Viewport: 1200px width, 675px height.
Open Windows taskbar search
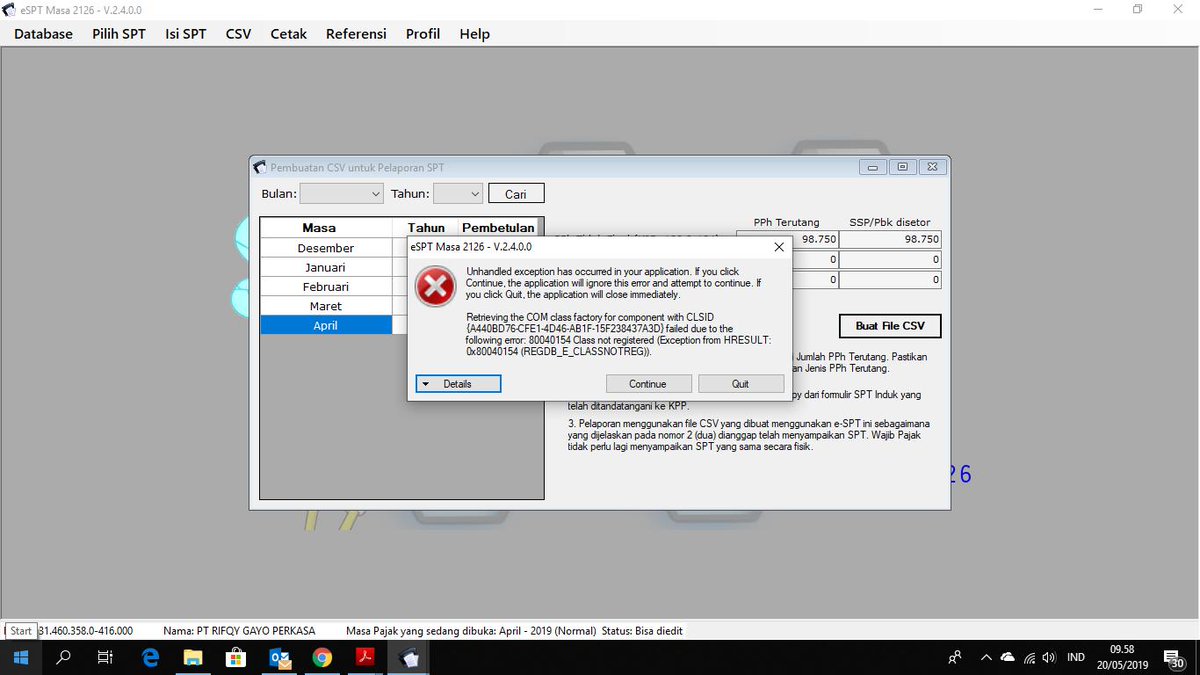pyautogui.click(x=63, y=658)
